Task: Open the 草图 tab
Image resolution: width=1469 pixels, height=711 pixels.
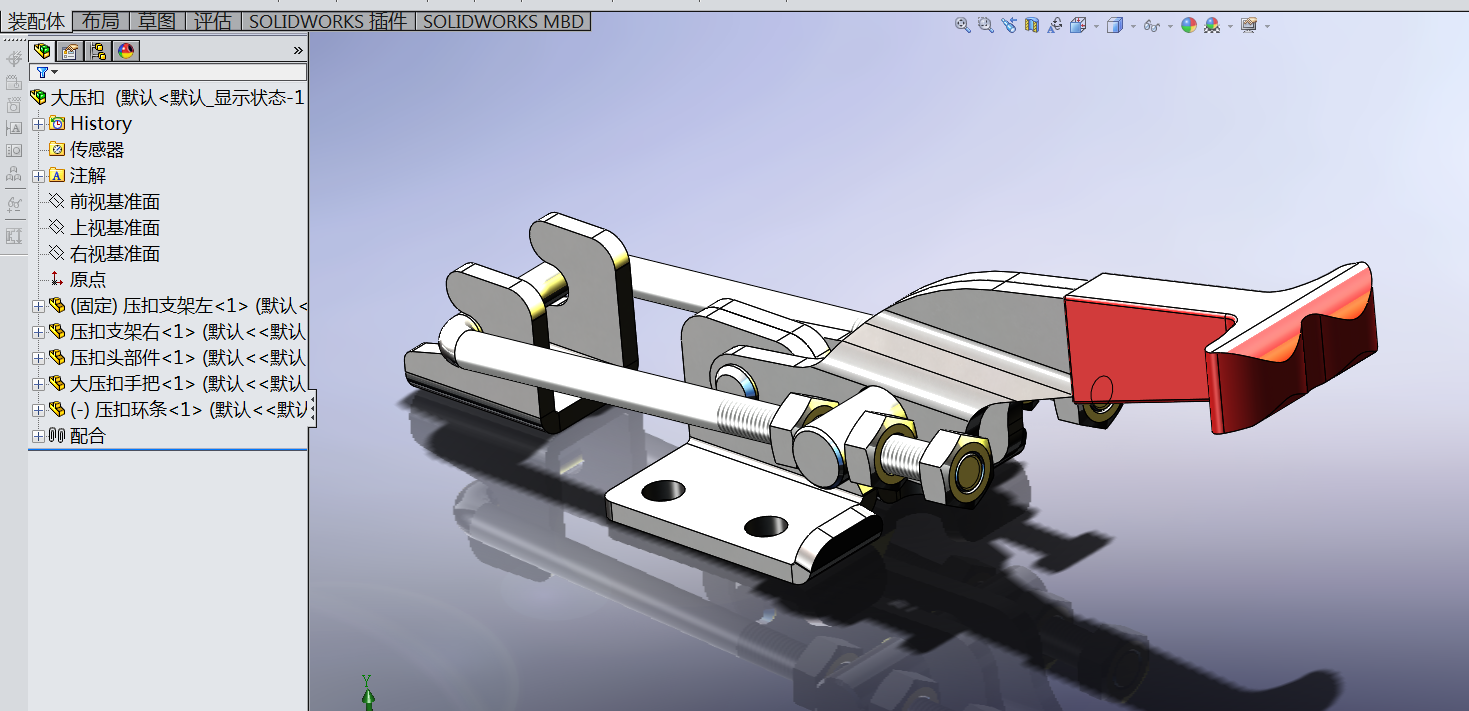Action: pos(156,21)
